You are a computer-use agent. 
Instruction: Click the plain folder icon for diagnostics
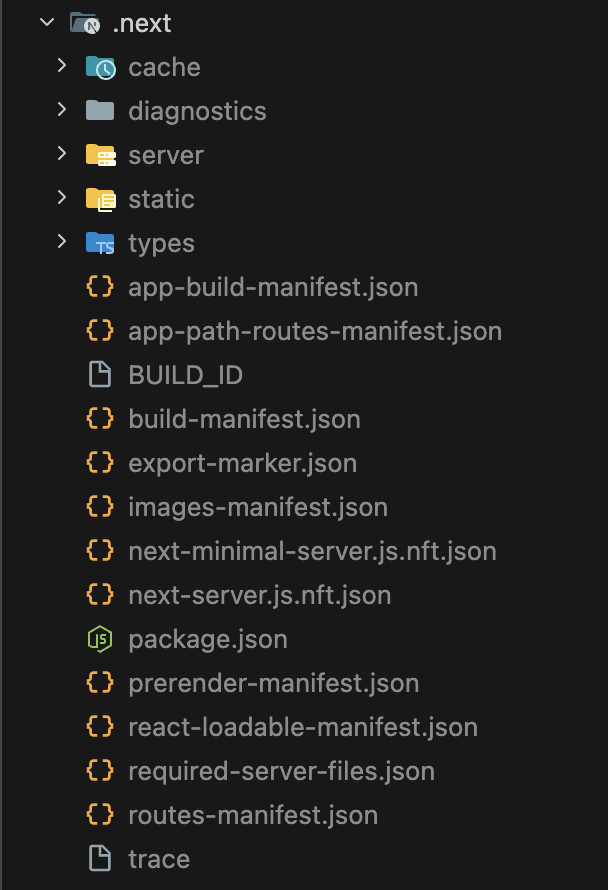pyautogui.click(x=100, y=111)
